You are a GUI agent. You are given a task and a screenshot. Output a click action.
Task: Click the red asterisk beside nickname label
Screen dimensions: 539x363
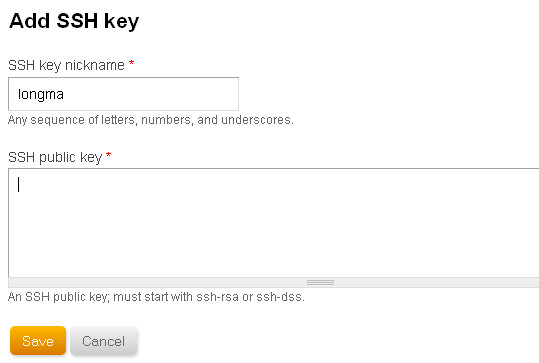131,63
